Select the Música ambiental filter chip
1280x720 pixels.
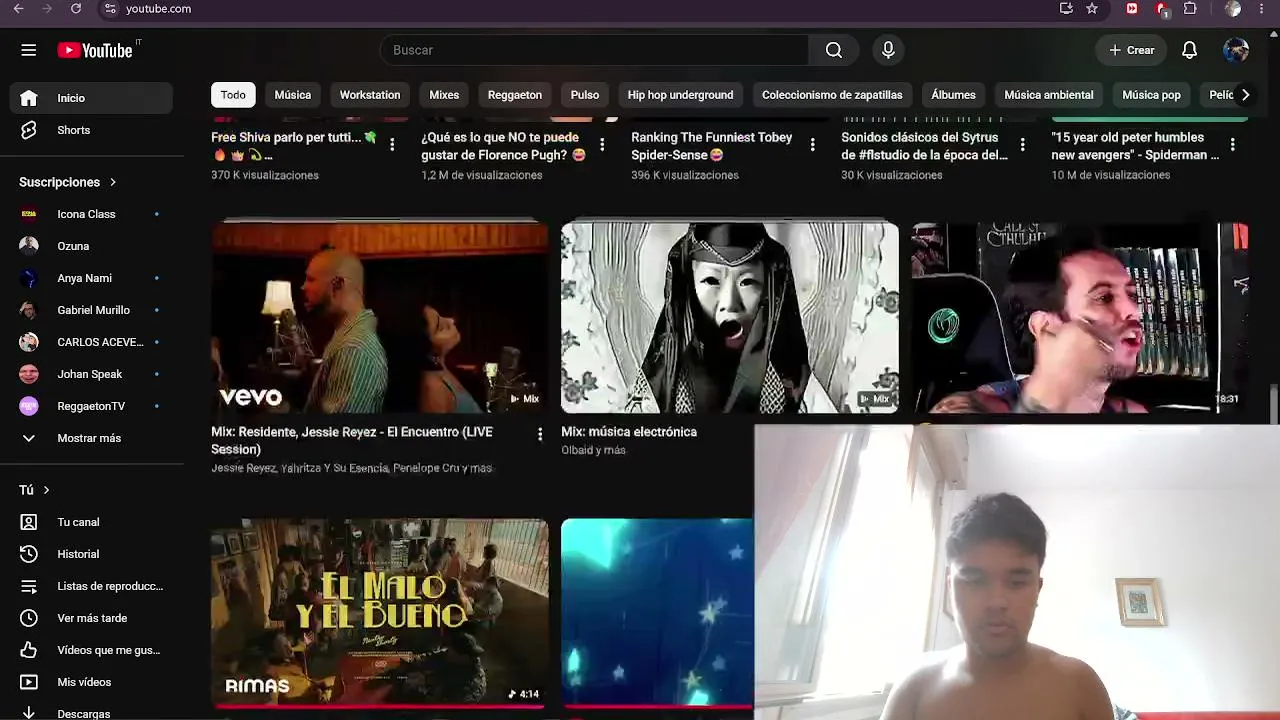coord(1049,95)
